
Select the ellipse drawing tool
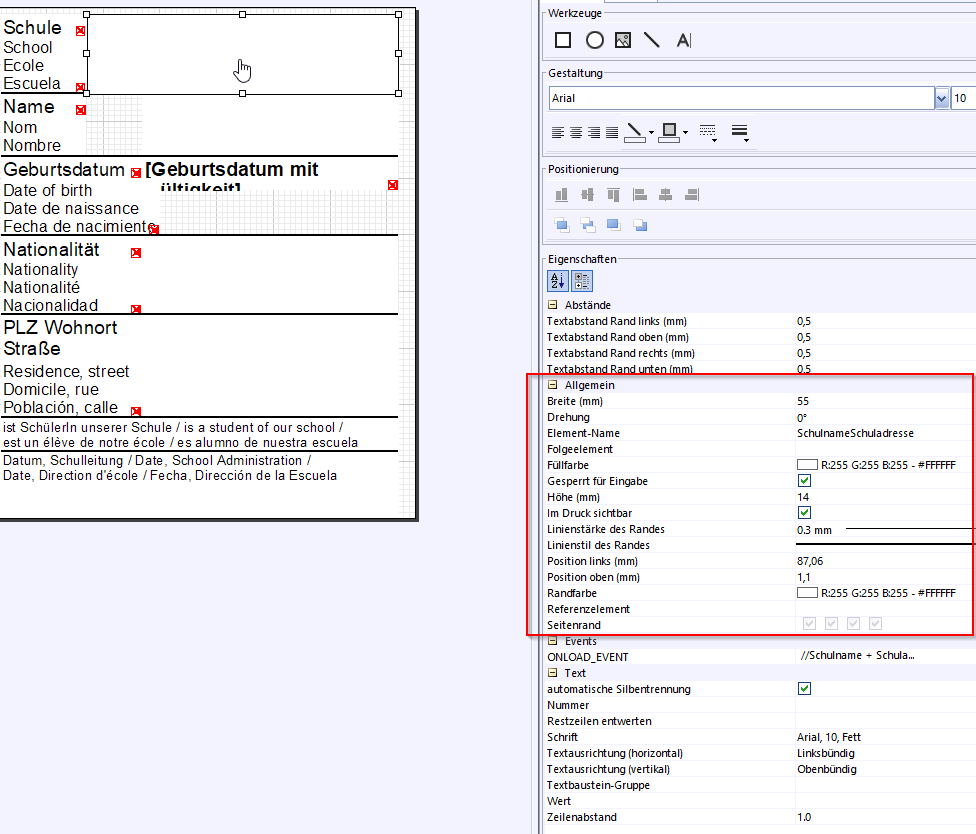pos(594,40)
